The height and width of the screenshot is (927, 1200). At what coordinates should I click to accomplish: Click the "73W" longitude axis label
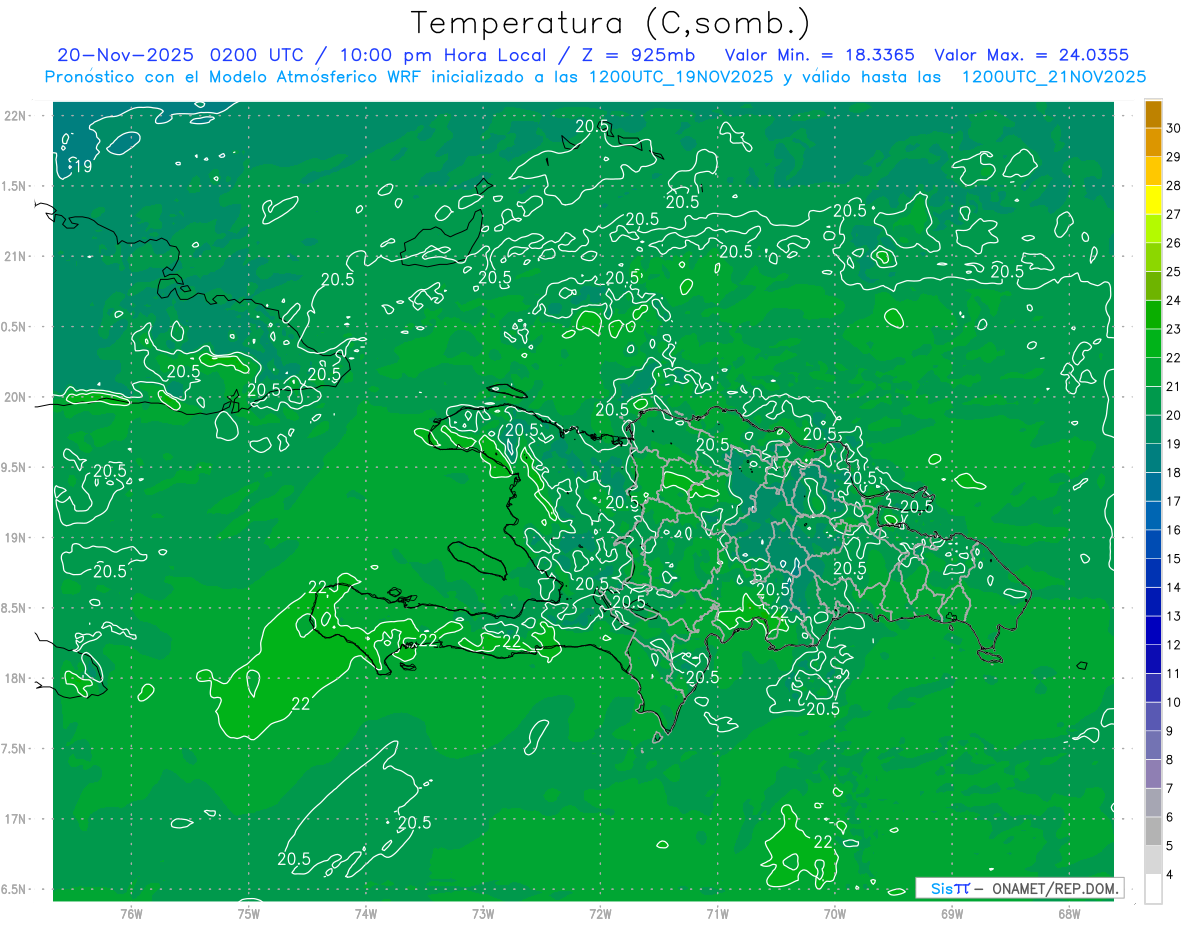[483, 912]
